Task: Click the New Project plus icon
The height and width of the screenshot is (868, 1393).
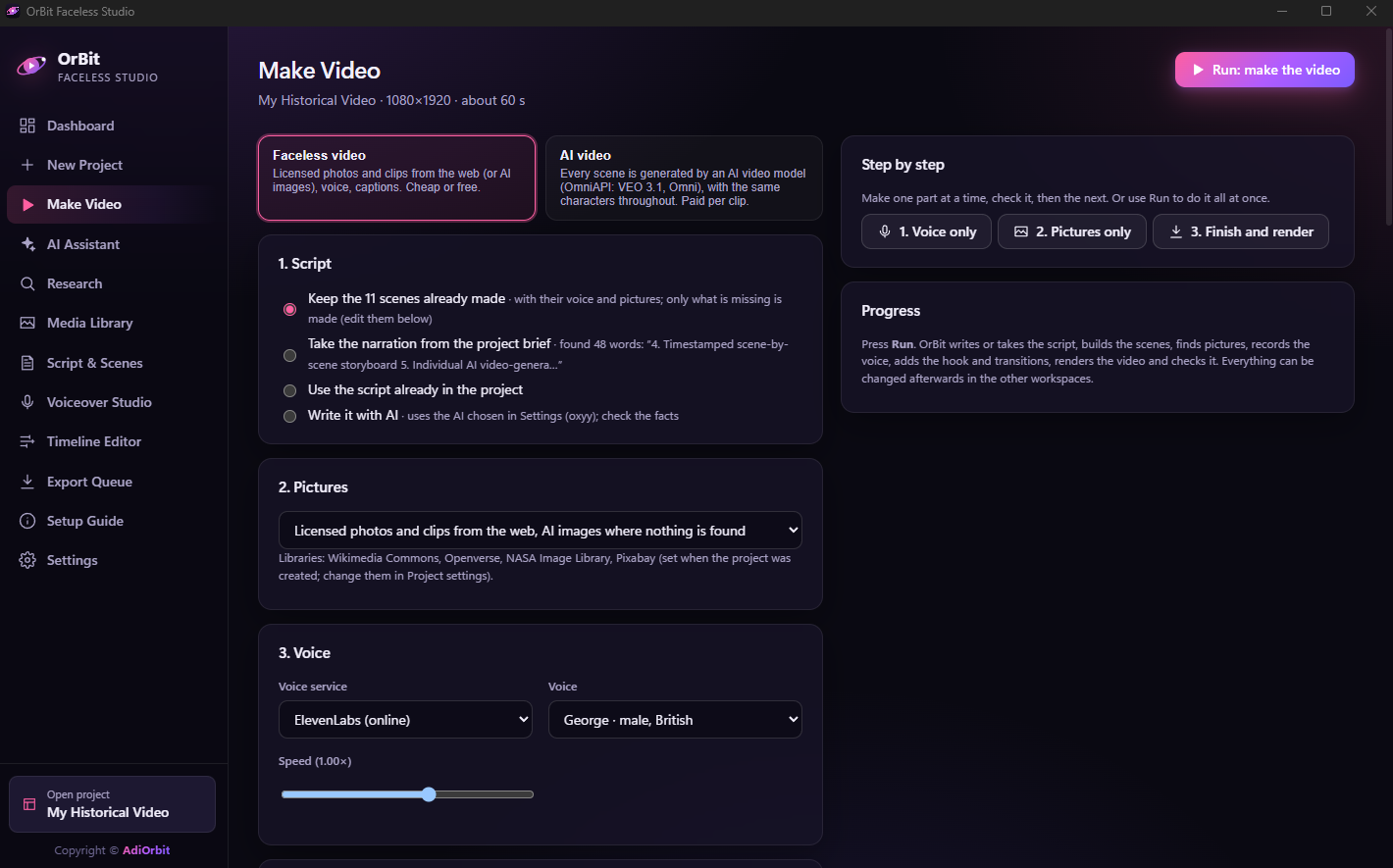Action: [27, 165]
